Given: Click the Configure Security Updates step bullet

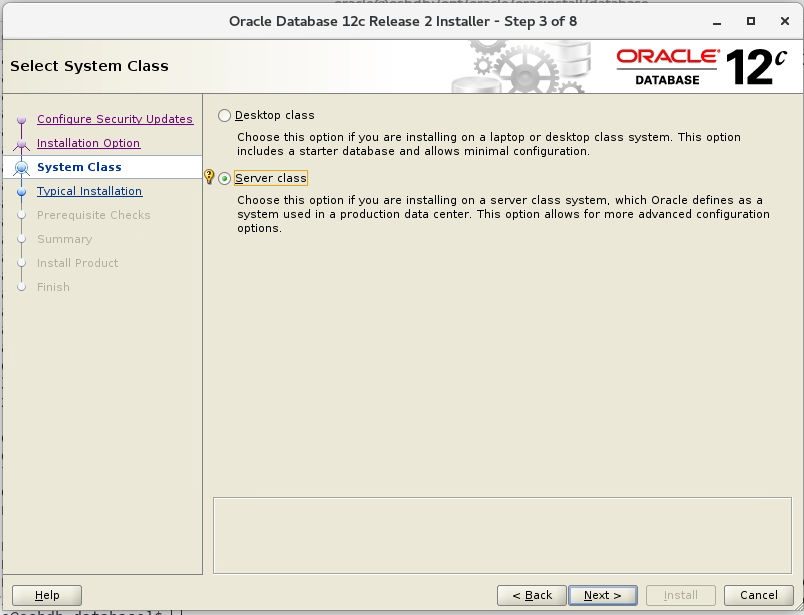Looking at the screenshot, I should 22,120.
